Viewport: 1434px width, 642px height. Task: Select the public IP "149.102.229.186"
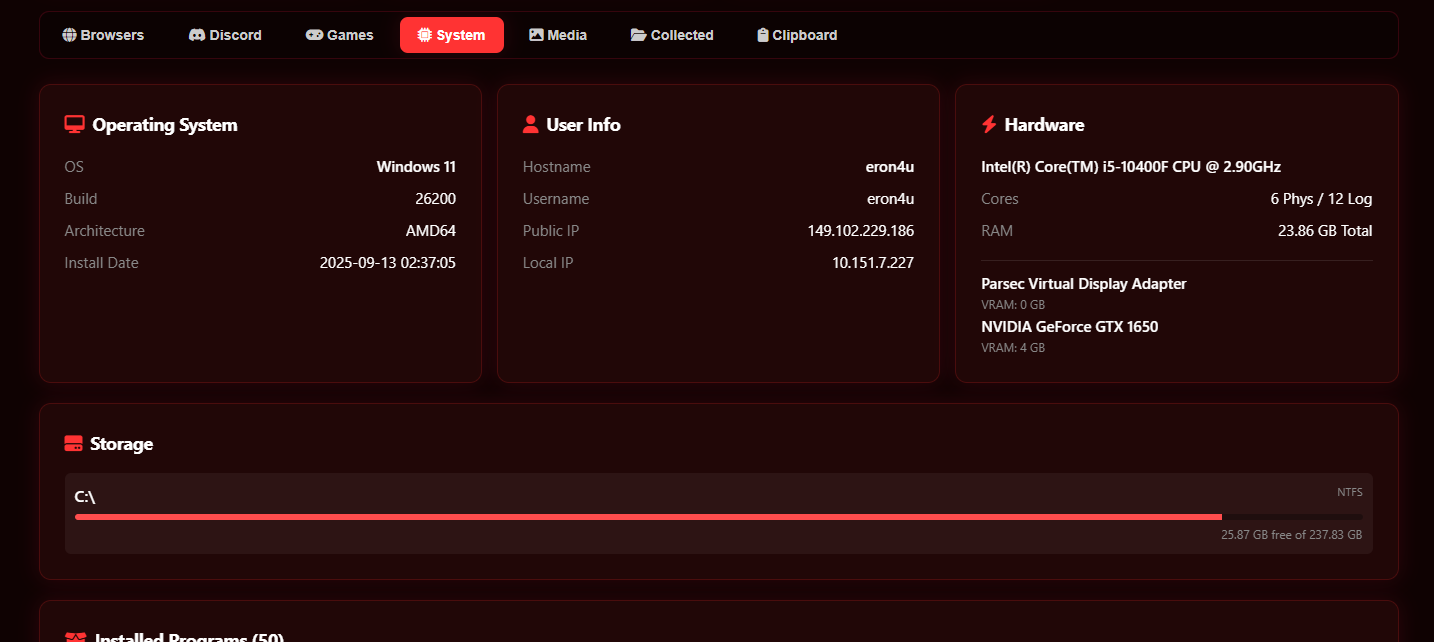point(861,231)
